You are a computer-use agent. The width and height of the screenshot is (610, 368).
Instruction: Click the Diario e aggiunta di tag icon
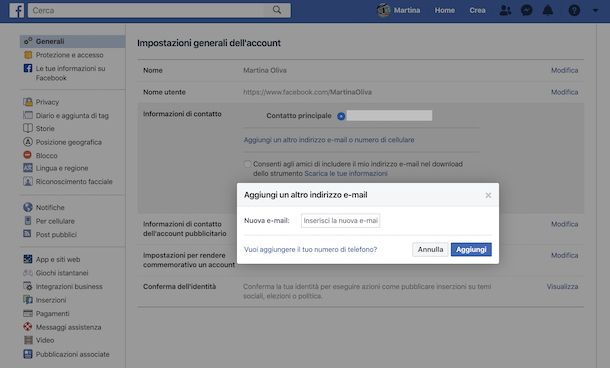point(28,115)
